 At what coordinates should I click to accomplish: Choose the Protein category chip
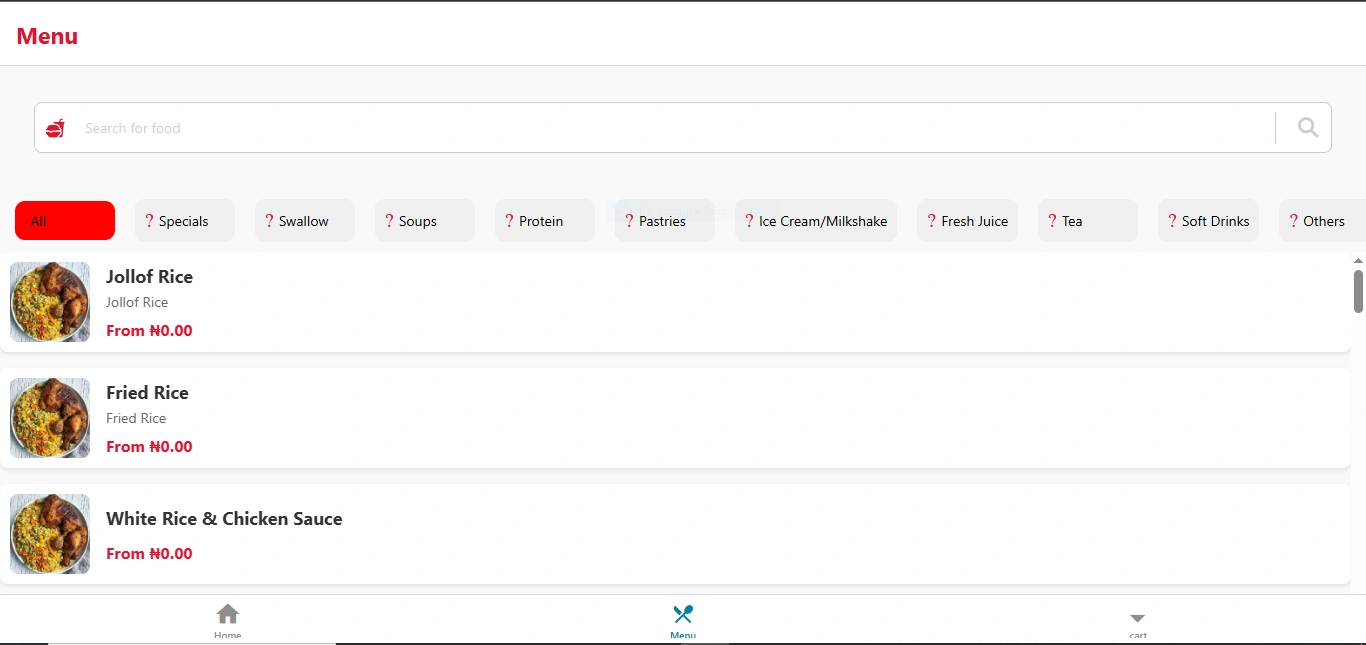(545, 221)
